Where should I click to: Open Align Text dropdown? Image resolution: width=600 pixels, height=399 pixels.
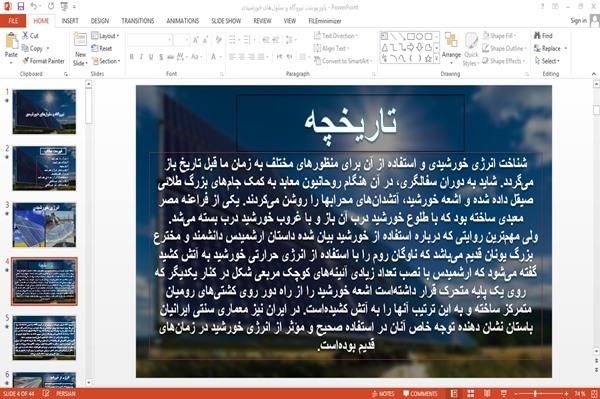(x=331, y=48)
